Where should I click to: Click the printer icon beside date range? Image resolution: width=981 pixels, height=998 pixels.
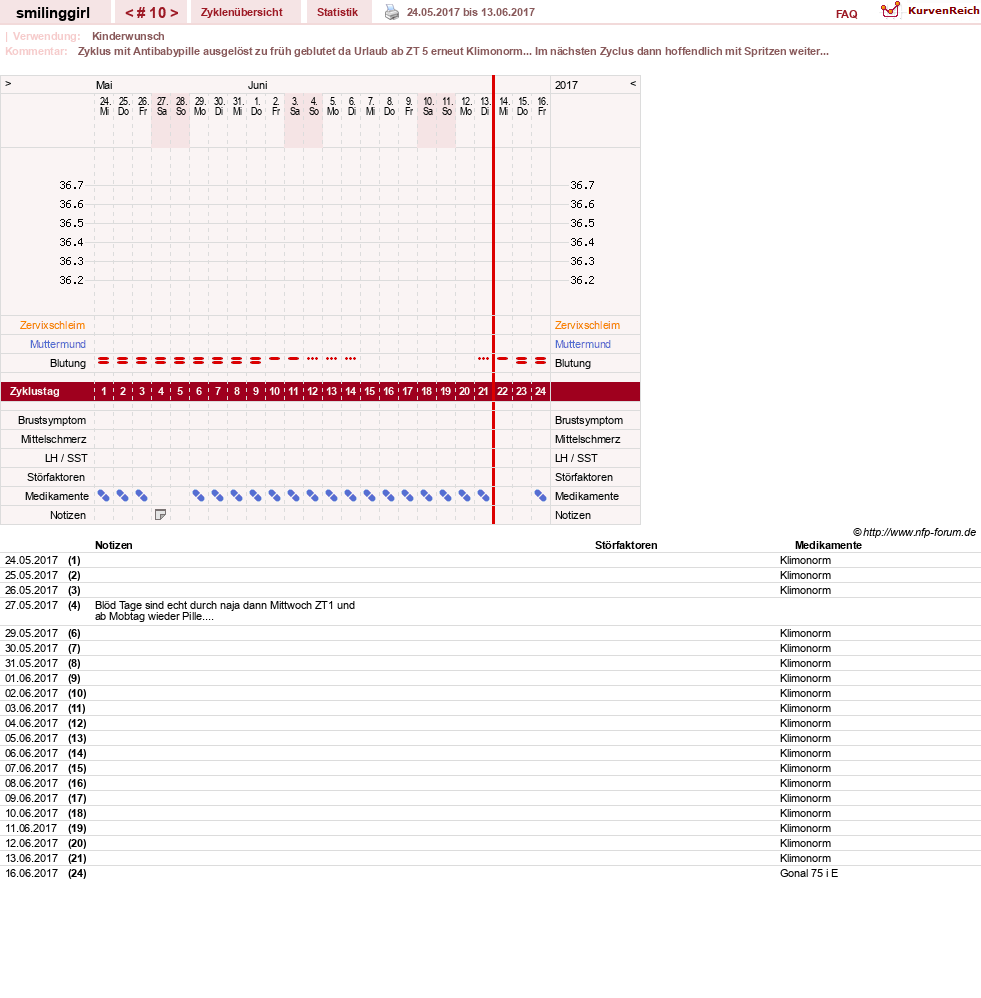pyautogui.click(x=392, y=12)
